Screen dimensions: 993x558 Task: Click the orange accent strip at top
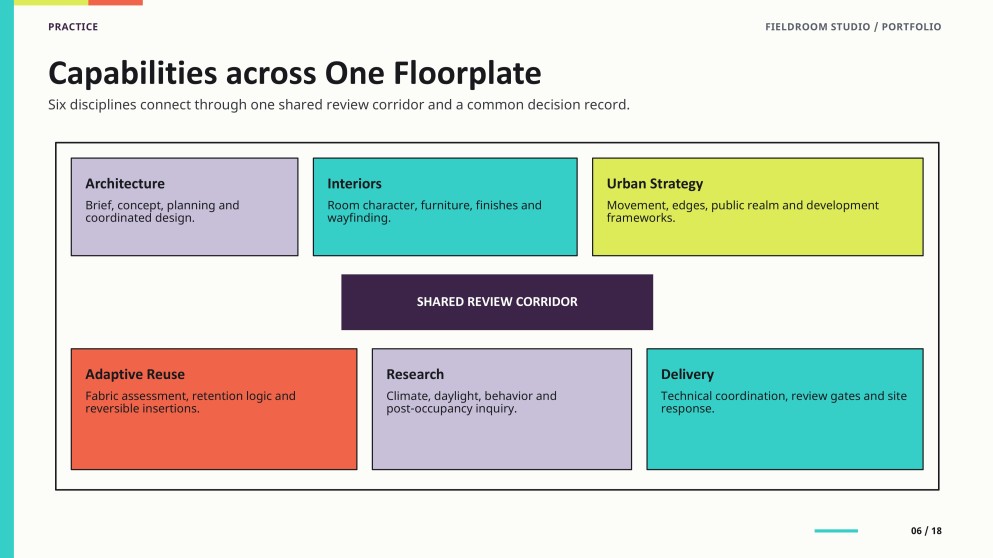click(115, 3)
